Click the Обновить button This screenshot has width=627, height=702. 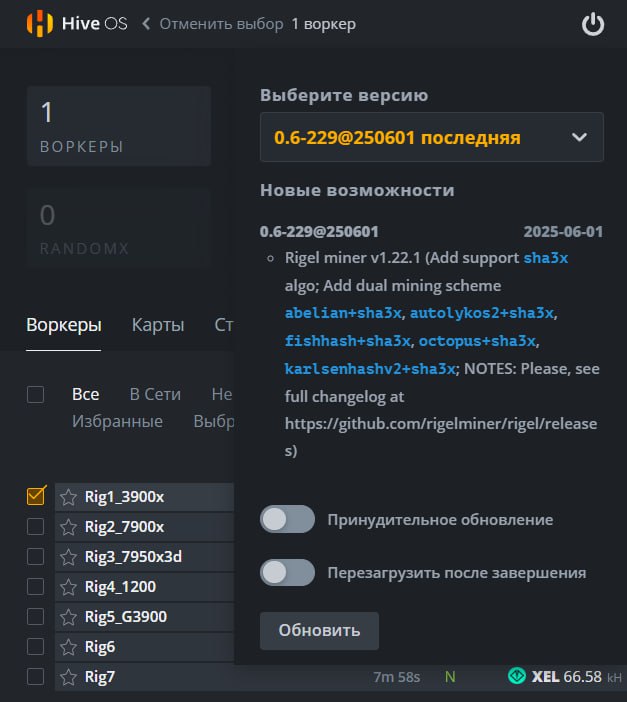point(319,631)
